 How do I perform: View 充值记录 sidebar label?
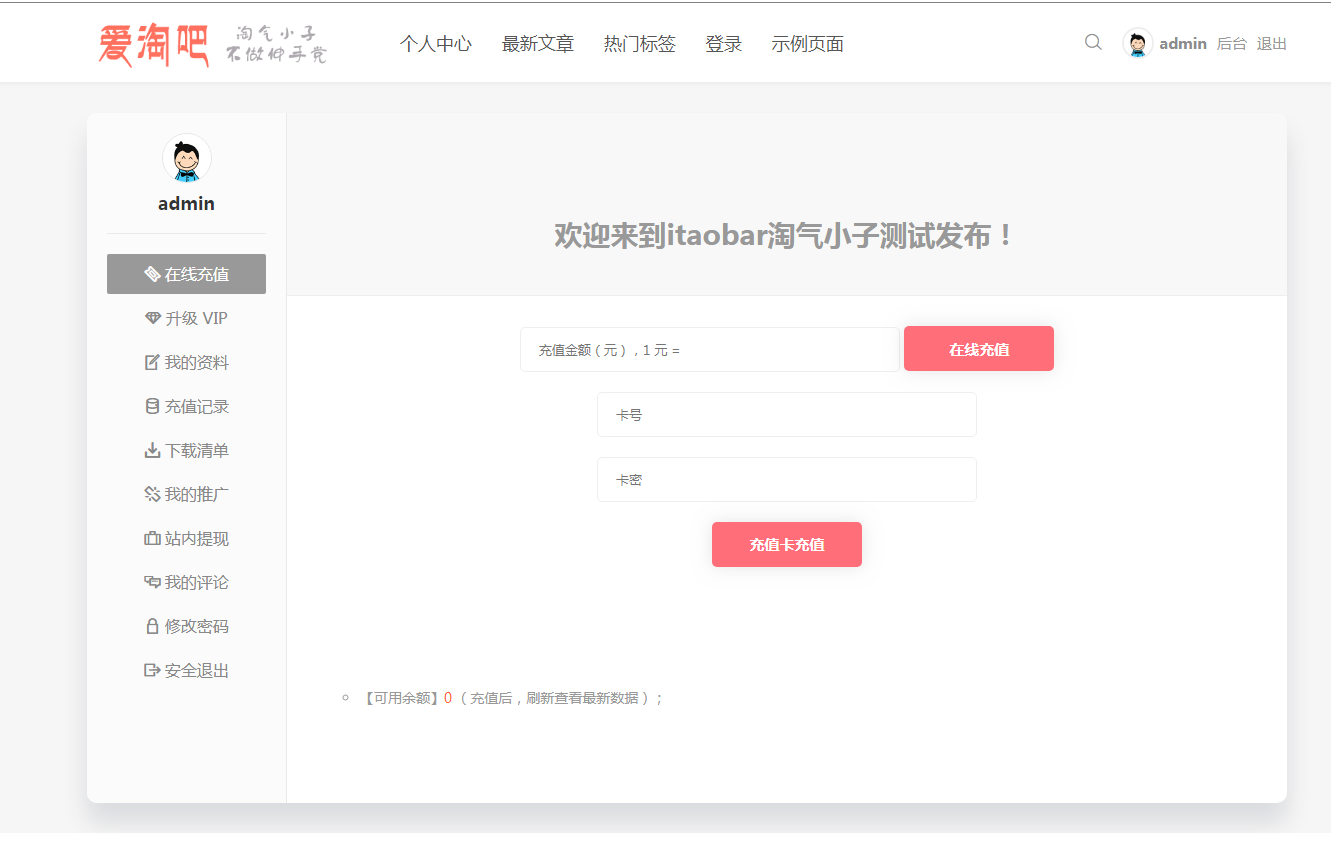(x=197, y=406)
